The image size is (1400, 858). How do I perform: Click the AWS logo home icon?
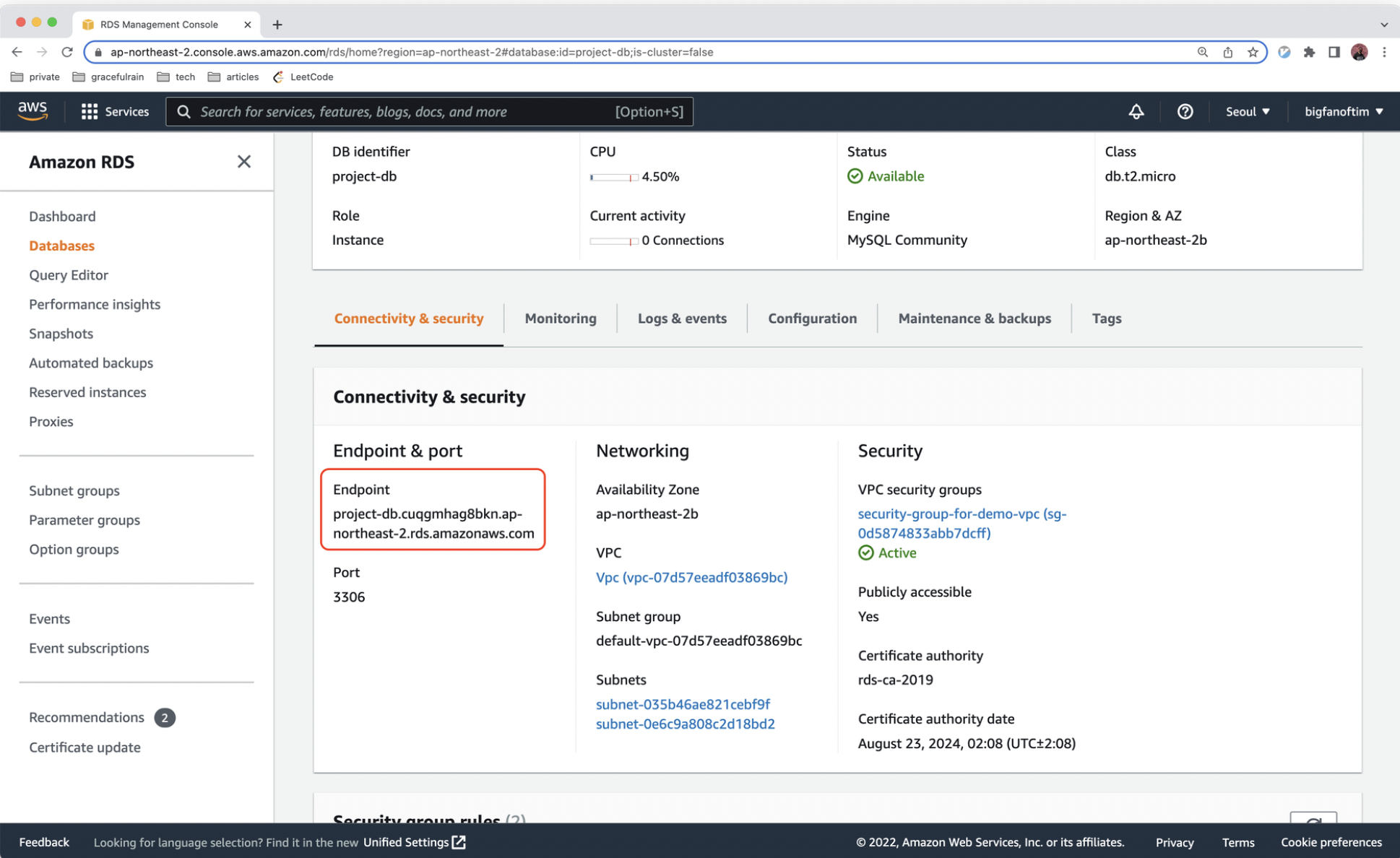[33, 111]
